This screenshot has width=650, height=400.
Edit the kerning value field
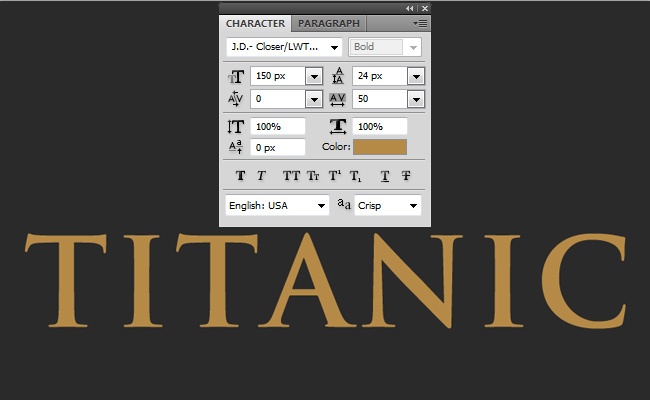pos(278,99)
